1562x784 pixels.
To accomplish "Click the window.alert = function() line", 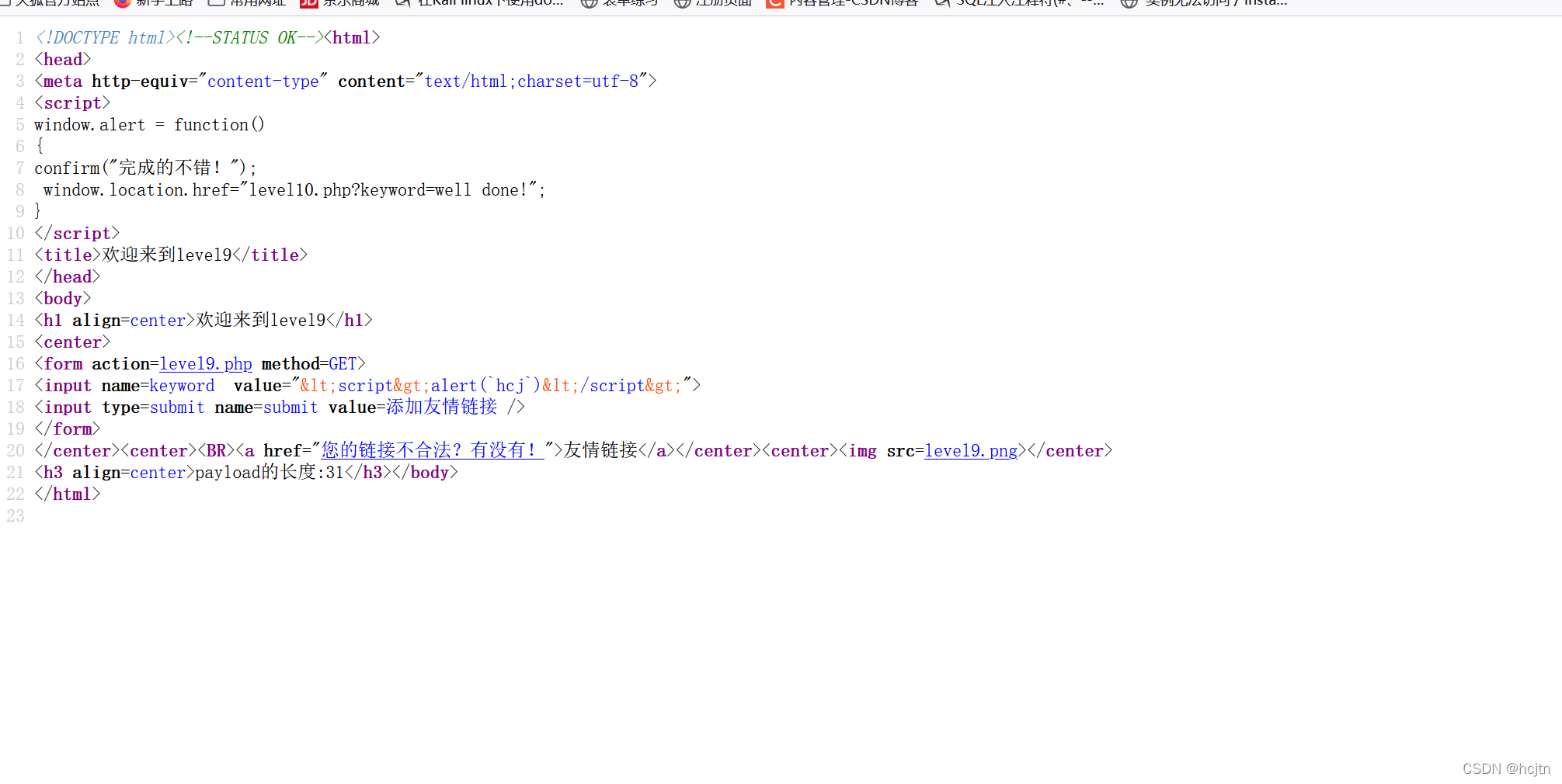I will (x=149, y=124).
